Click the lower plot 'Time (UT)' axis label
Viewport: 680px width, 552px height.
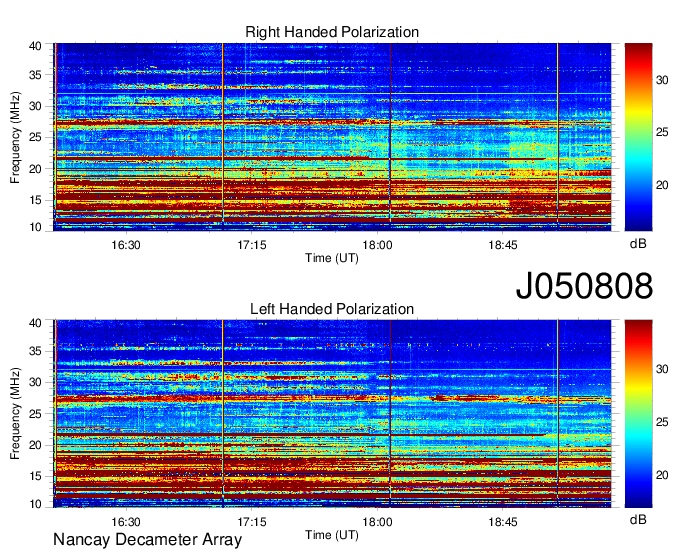tap(332, 535)
